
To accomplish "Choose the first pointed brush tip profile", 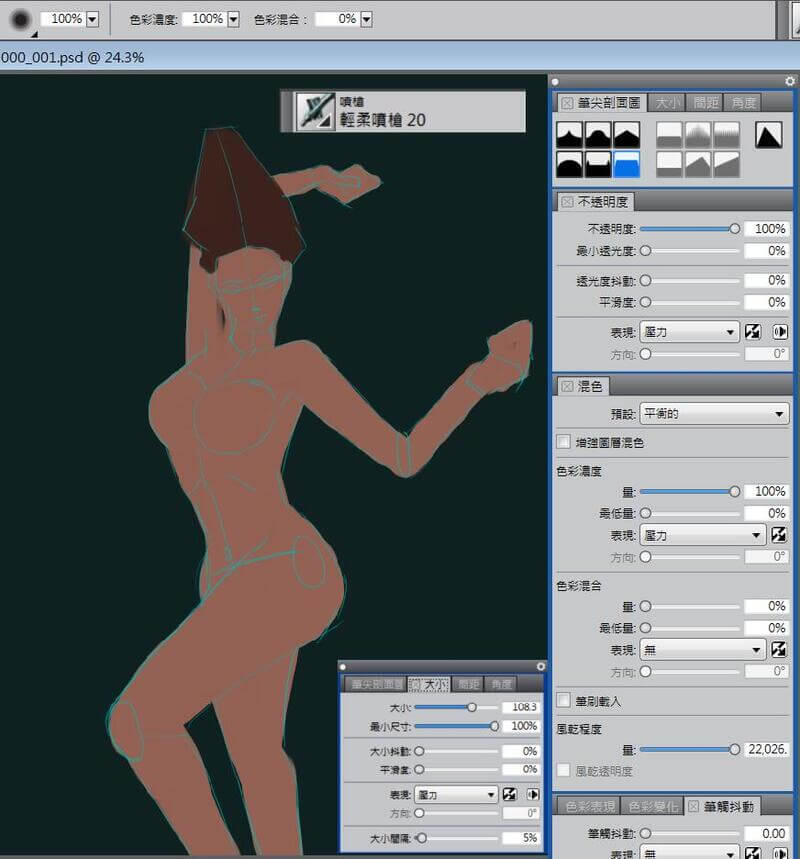I will coord(569,135).
